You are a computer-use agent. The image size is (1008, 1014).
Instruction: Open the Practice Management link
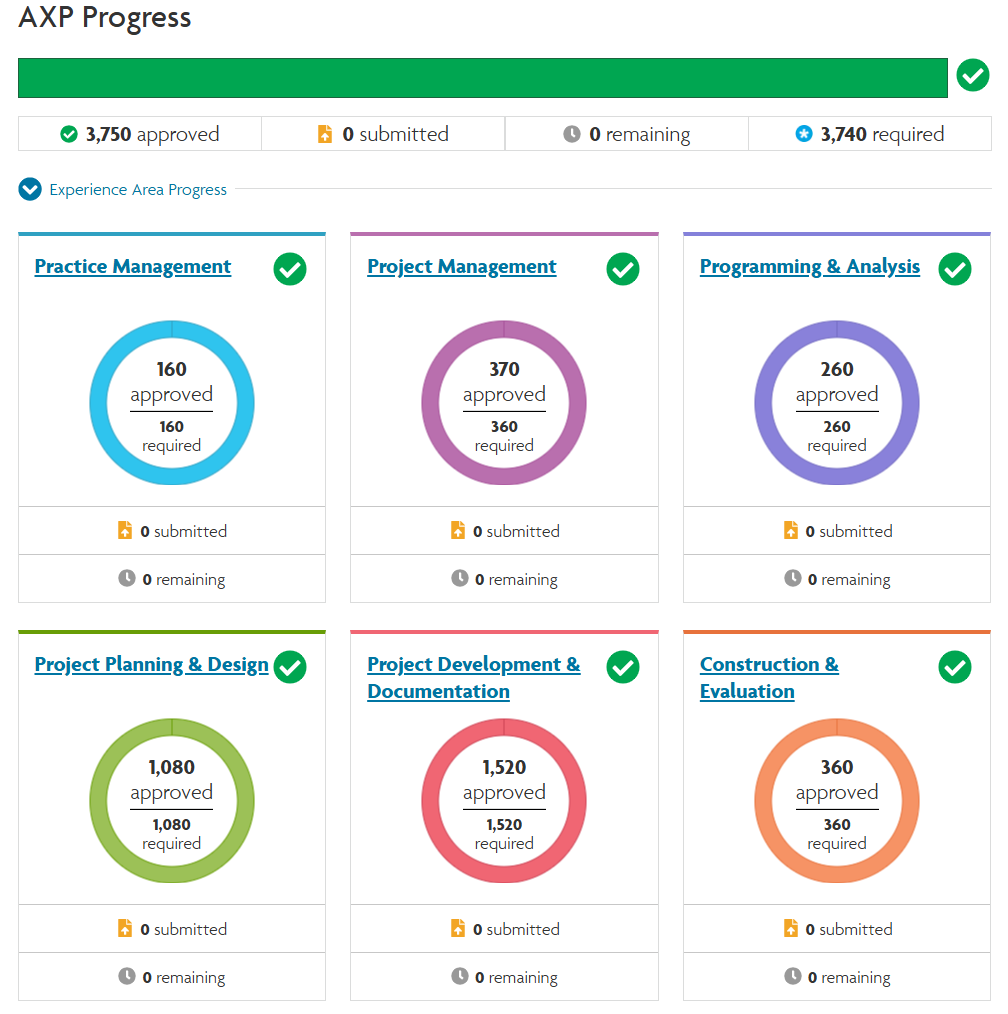pos(133,267)
